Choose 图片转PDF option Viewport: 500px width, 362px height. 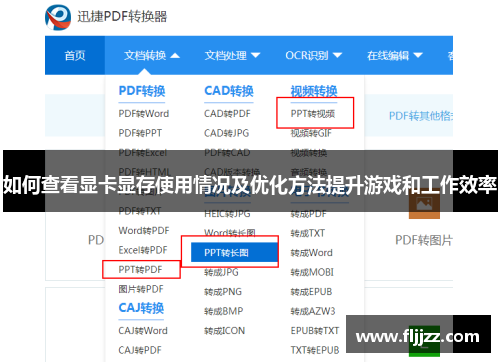tap(141, 289)
